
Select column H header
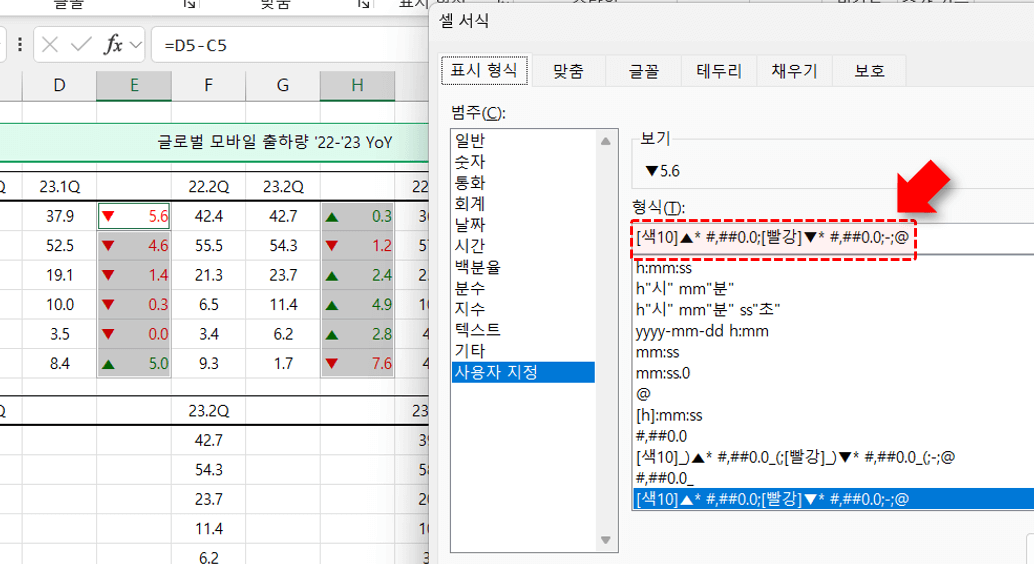(x=357, y=85)
